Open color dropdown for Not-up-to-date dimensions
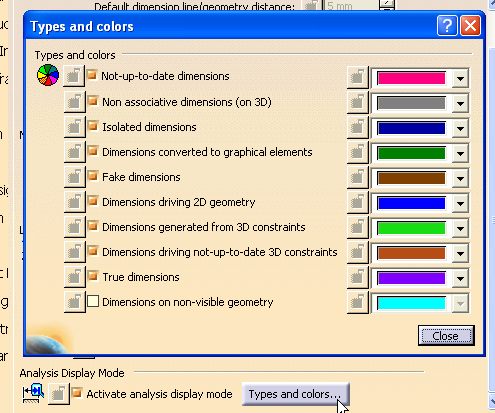 [460, 78]
